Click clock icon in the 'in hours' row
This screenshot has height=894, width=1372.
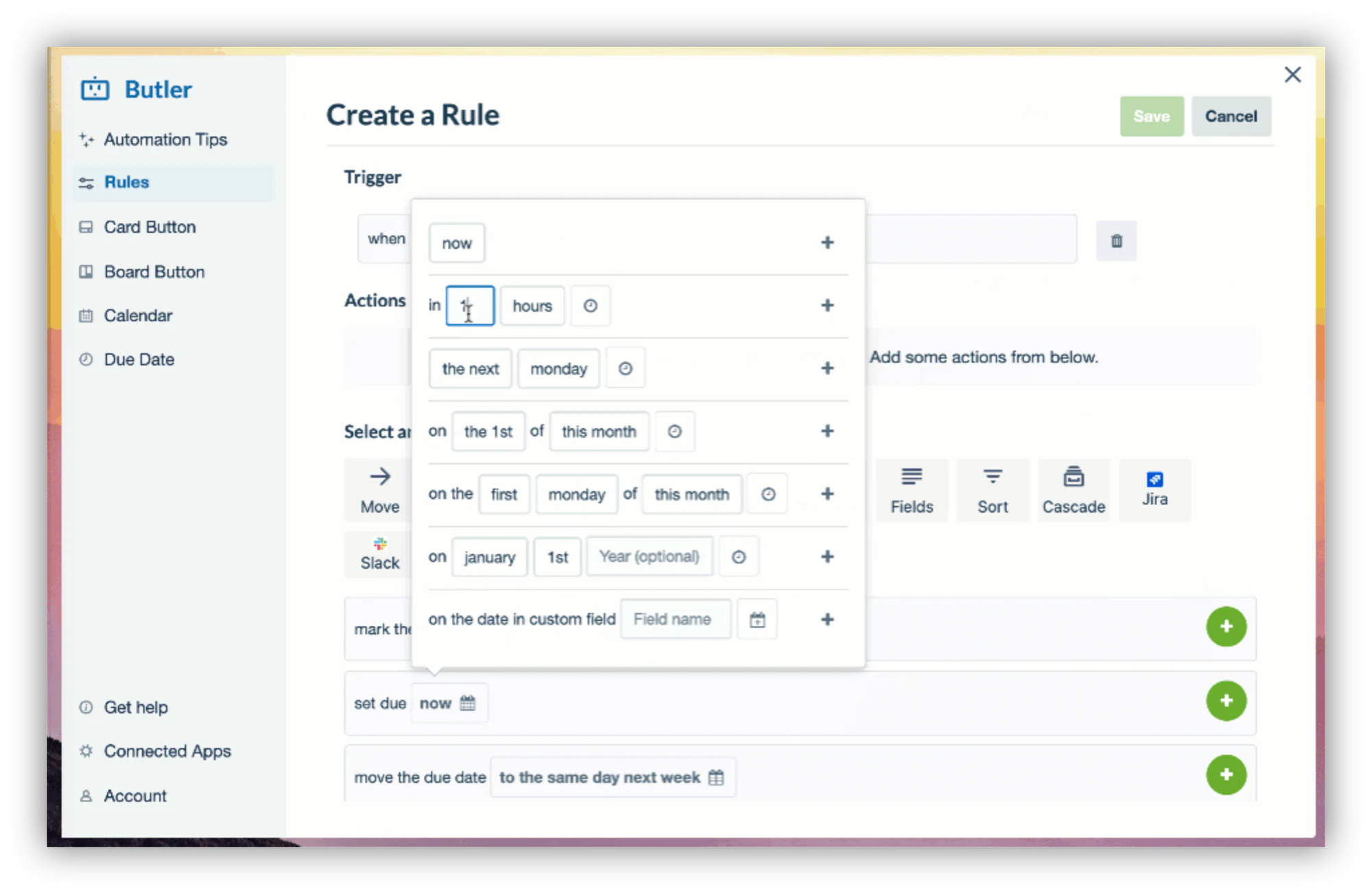[591, 306]
